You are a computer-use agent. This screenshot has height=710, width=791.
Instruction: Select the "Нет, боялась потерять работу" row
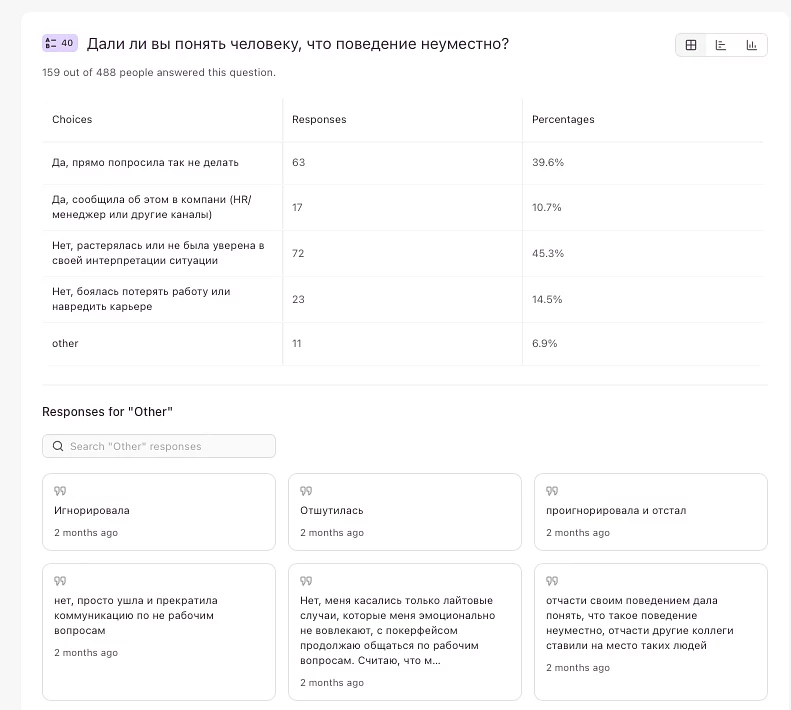tap(141, 299)
